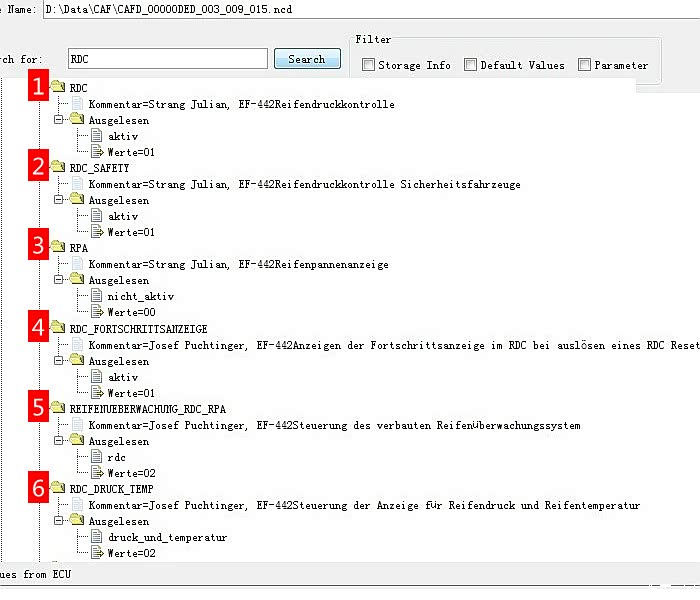The width and height of the screenshot is (700, 600).
Task: Click the REIFENUEBERWACHUNG_RDC_RPA folder icon
Action: [x=58, y=409]
